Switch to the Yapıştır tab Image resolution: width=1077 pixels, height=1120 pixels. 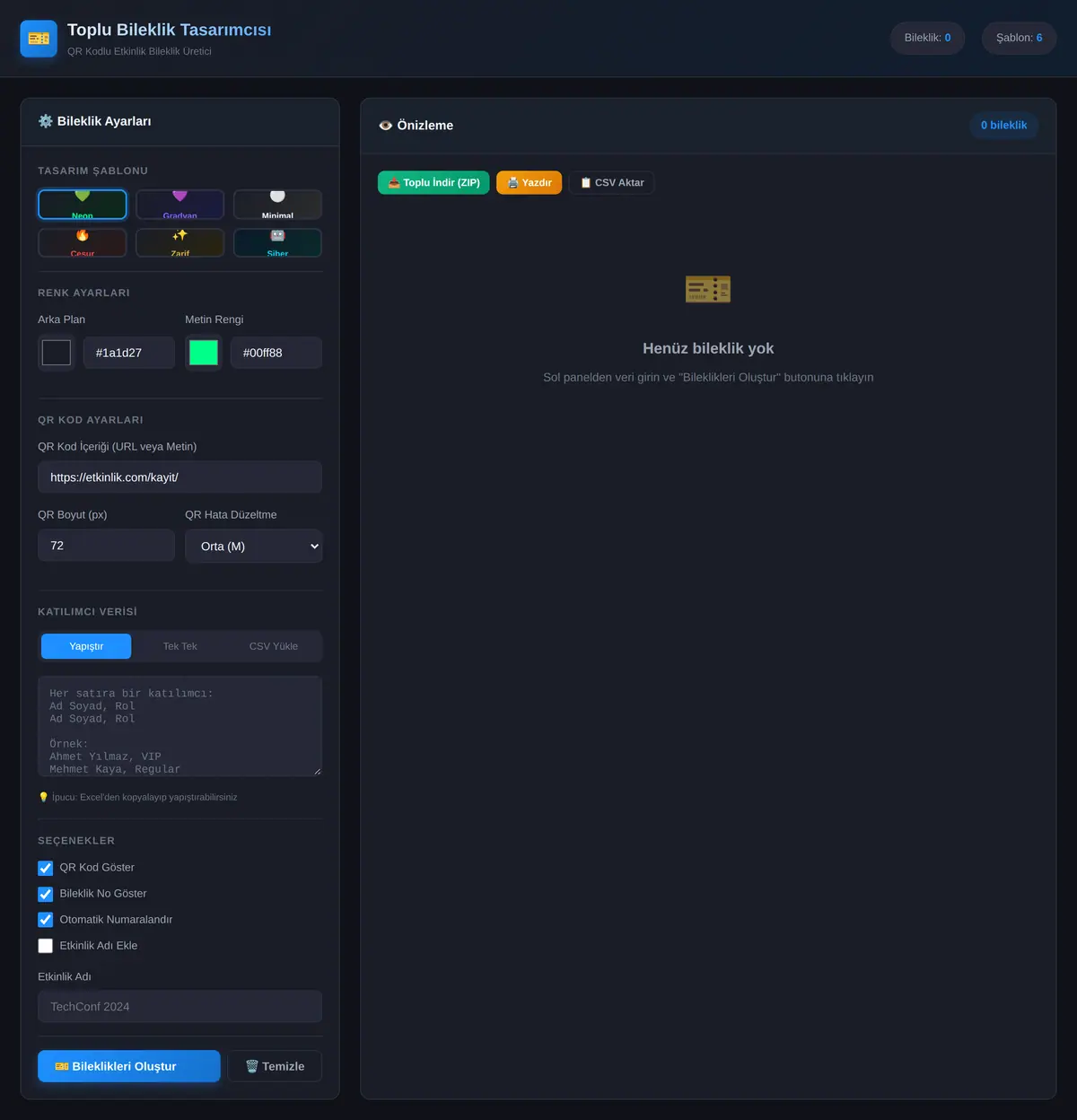click(86, 646)
